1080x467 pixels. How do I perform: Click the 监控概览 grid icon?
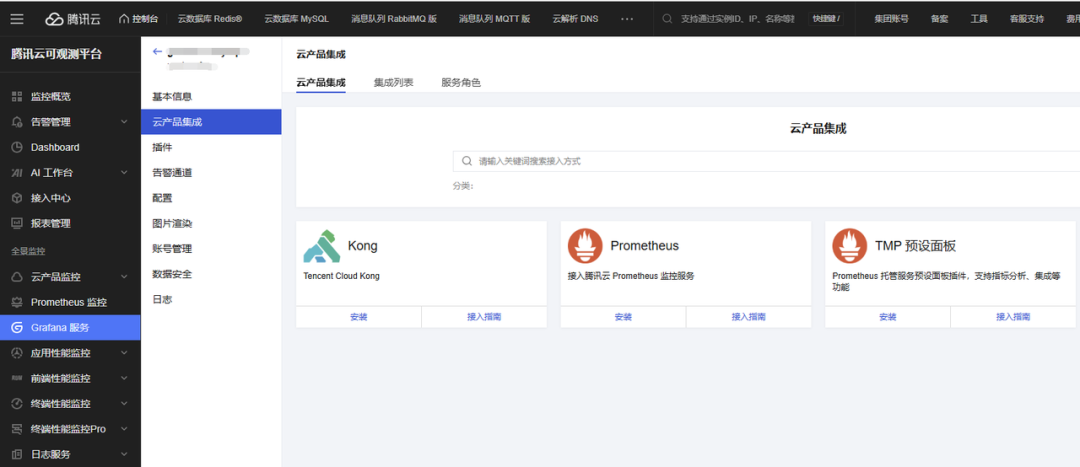(17, 97)
